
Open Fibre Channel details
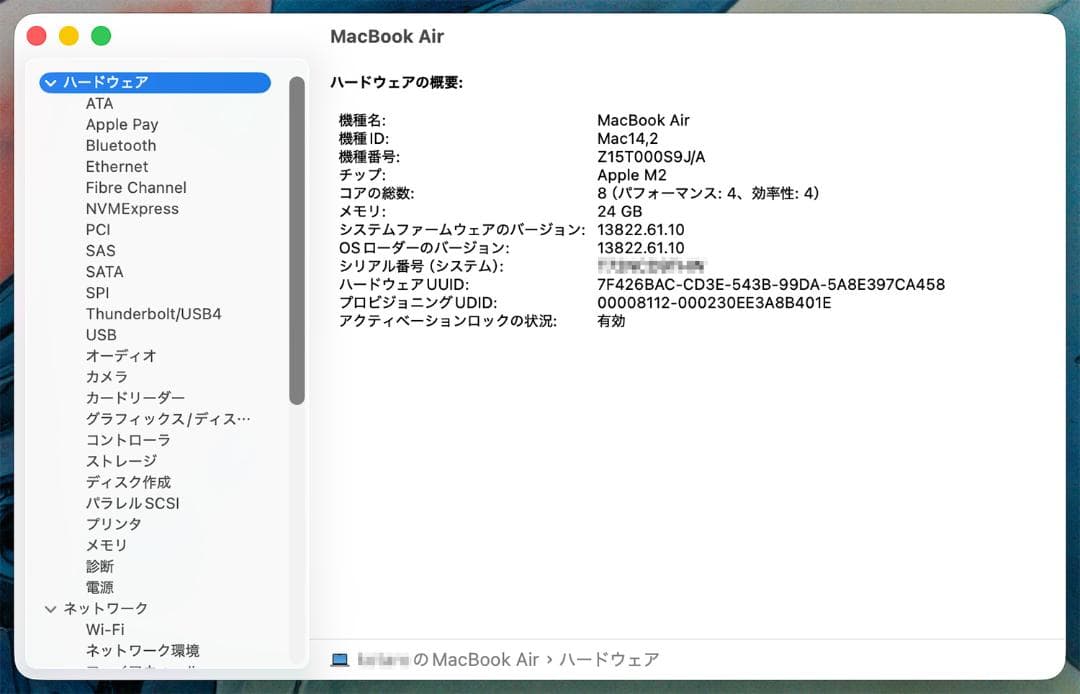(x=136, y=187)
